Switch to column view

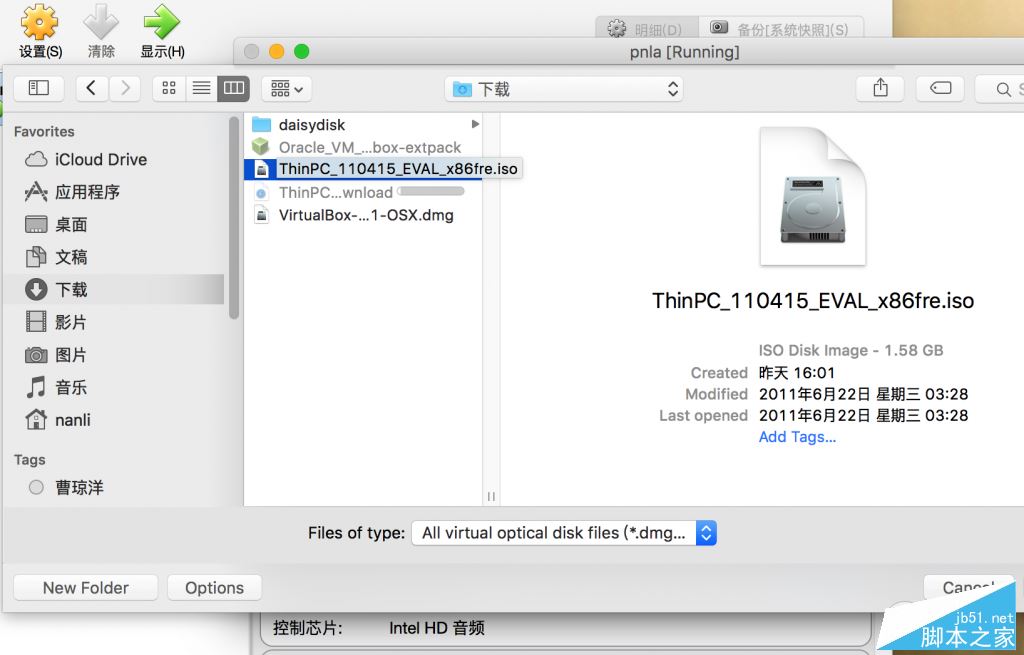(x=234, y=88)
